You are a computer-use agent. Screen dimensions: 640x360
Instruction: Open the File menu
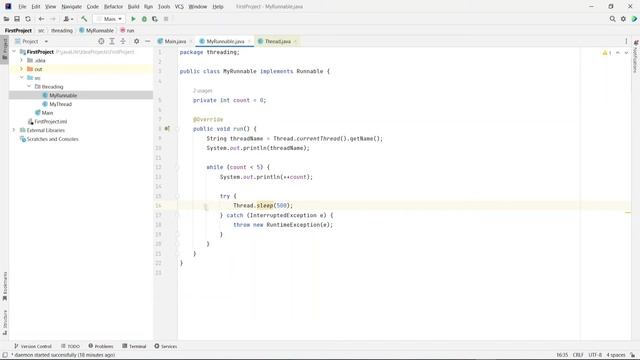(22, 7)
